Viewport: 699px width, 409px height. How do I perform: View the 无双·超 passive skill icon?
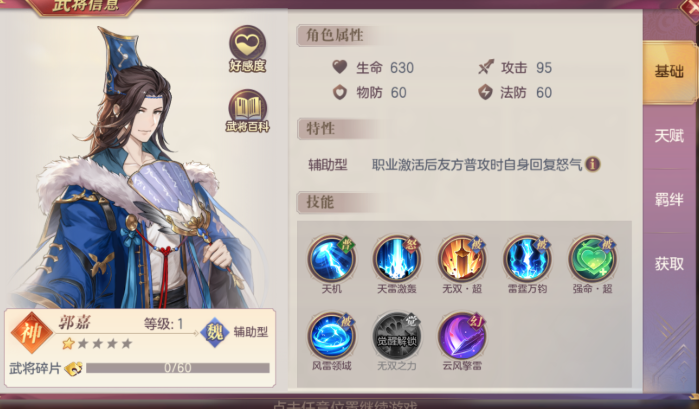tap(461, 259)
